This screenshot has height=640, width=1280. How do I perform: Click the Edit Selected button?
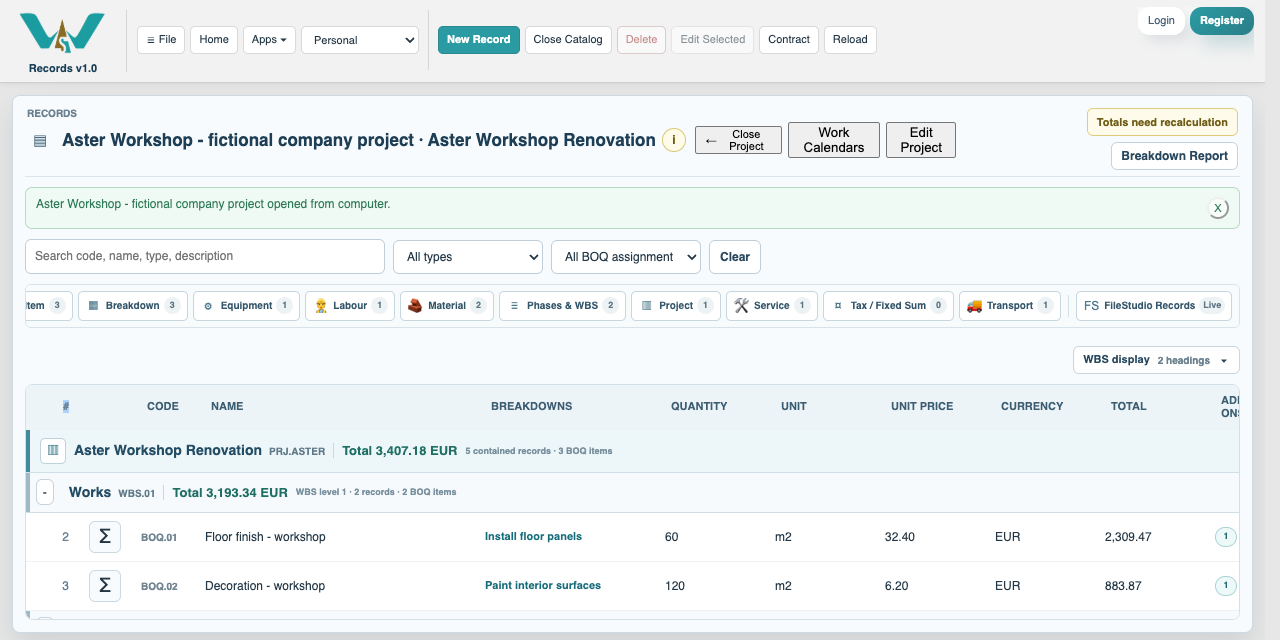(x=713, y=40)
